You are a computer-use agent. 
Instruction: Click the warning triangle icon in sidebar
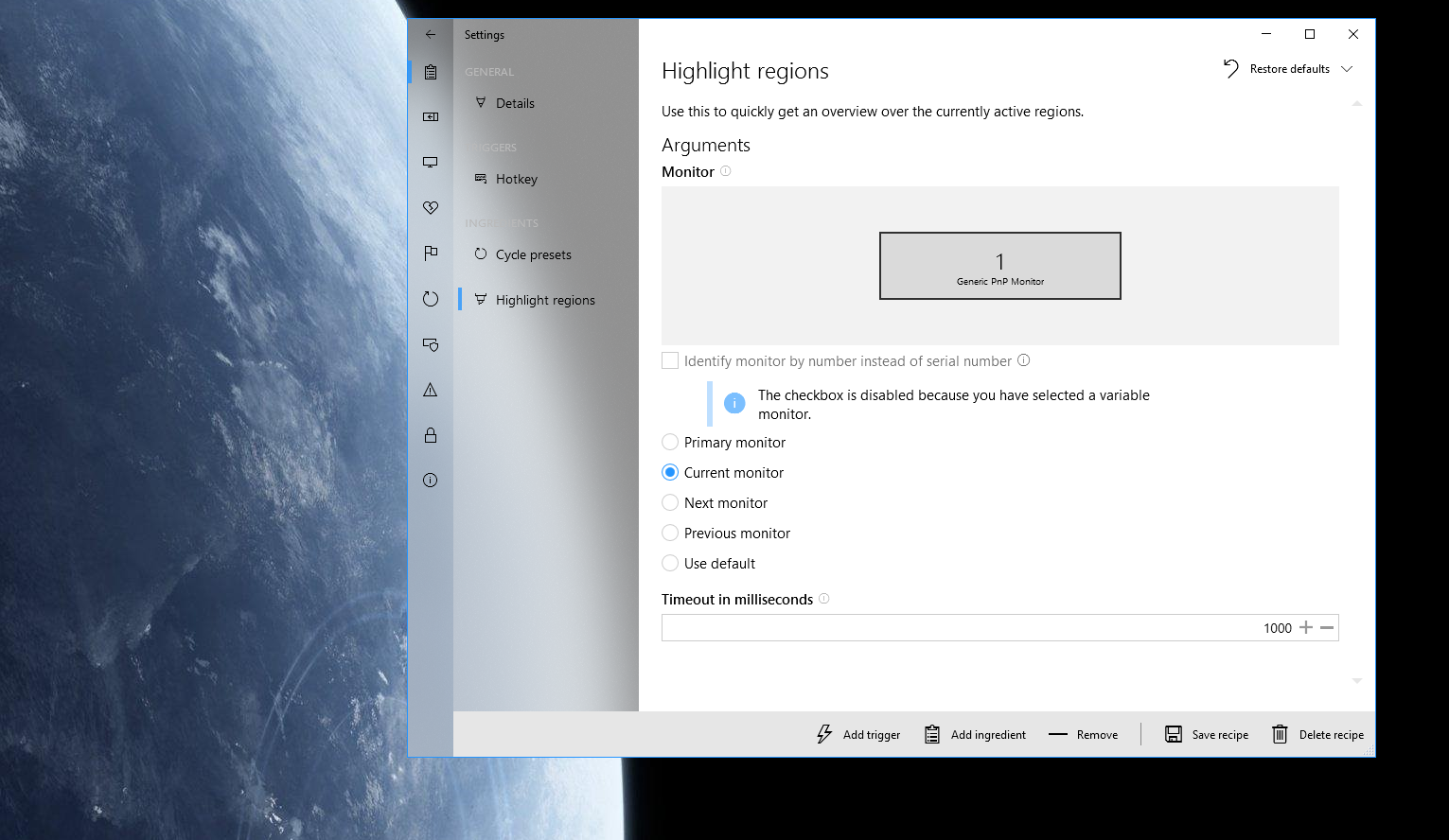click(431, 389)
